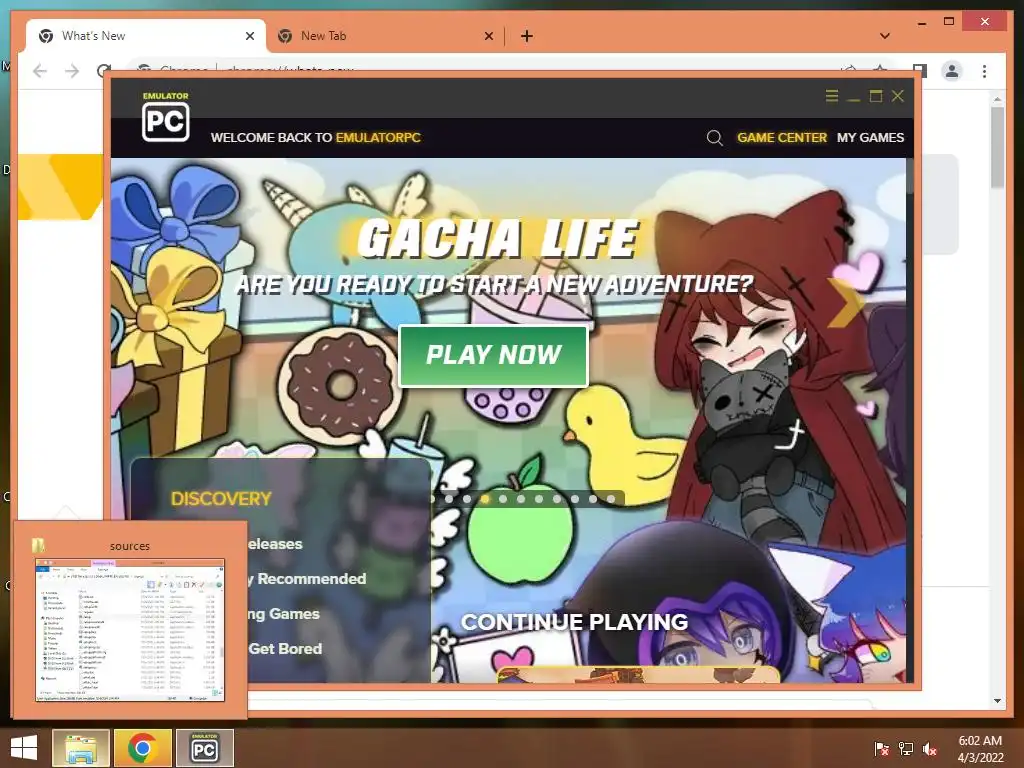Add a new Chrome tab with the plus button
Image resolution: width=1024 pixels, height=768 pixels.
click(x=526, y=36)
